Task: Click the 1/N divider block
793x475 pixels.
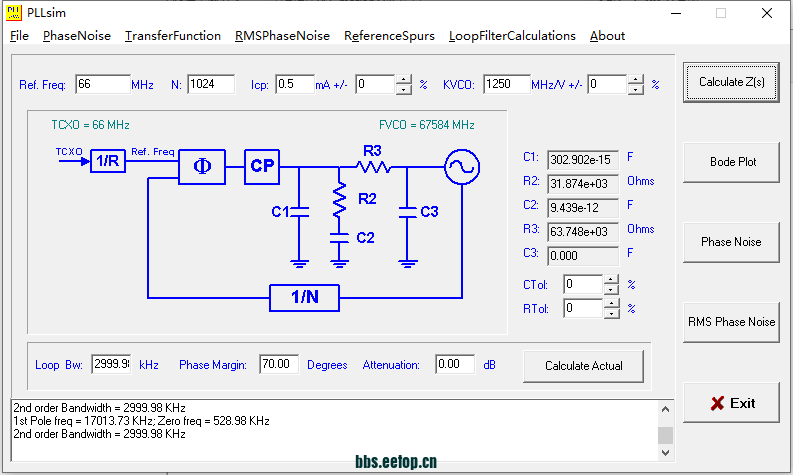Action: point(304,297)
